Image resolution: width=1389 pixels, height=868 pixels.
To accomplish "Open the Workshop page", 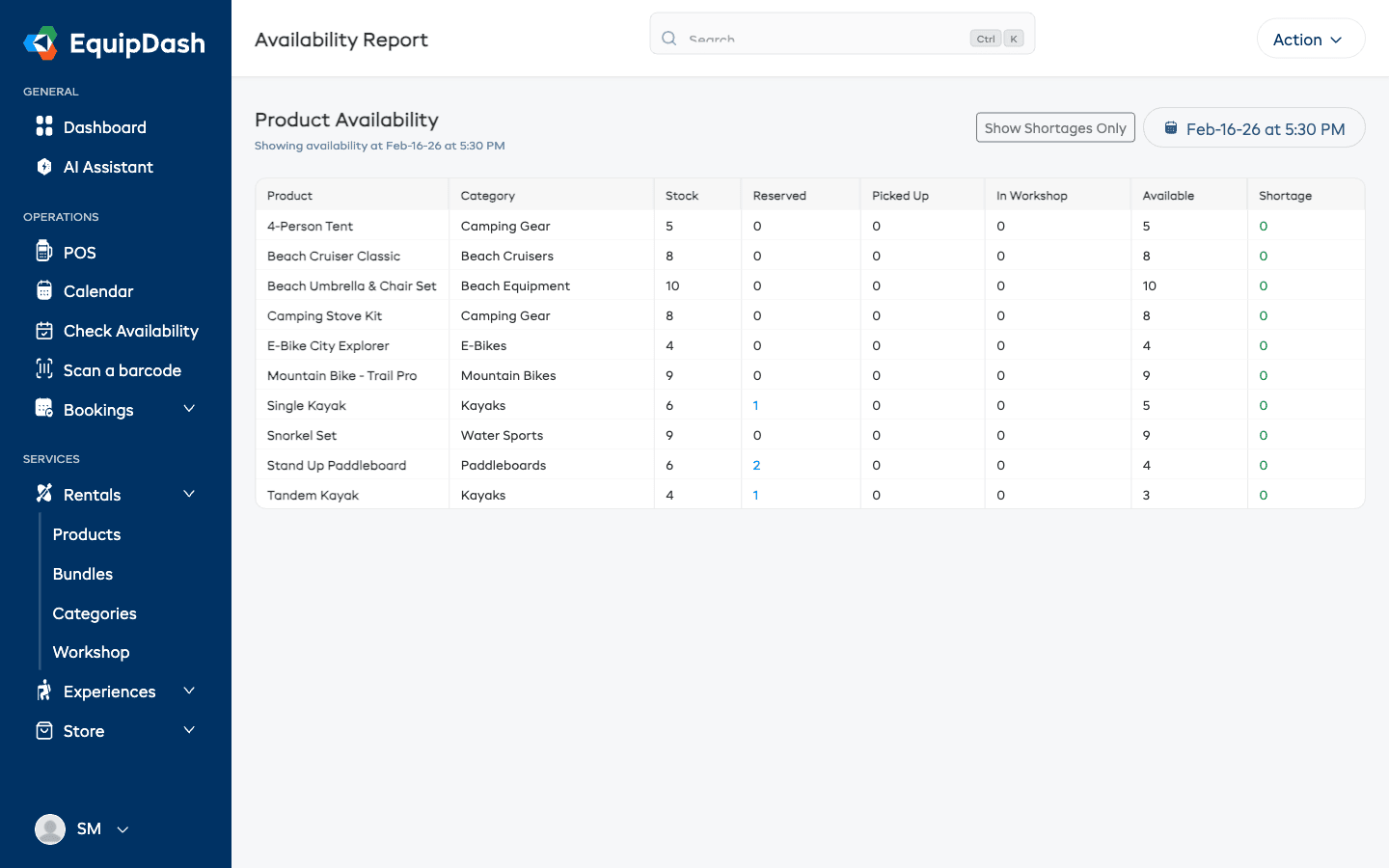I will click(91, 652).
